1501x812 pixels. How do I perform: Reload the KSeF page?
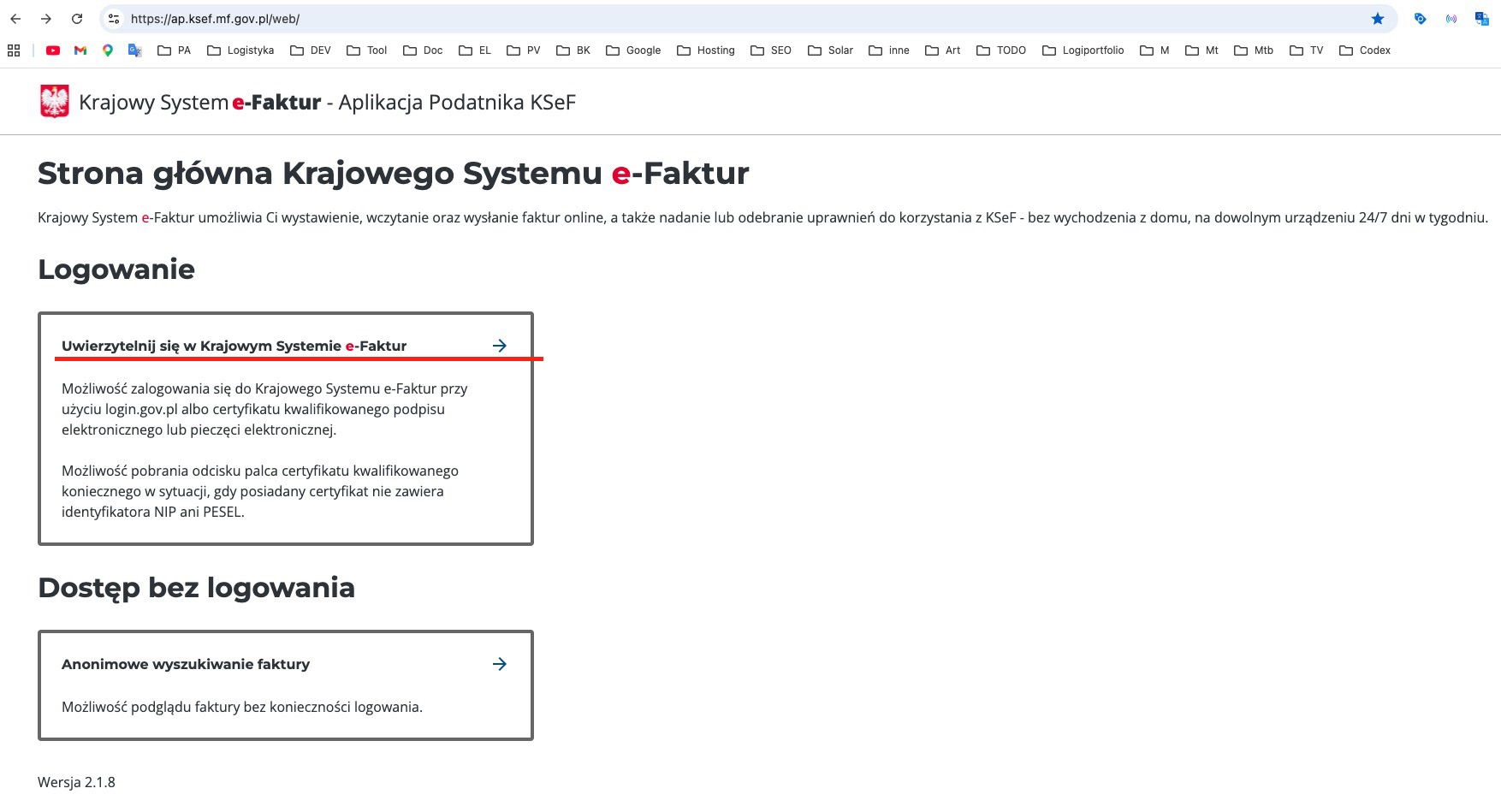pyautogui.click(x=77, y=19)
